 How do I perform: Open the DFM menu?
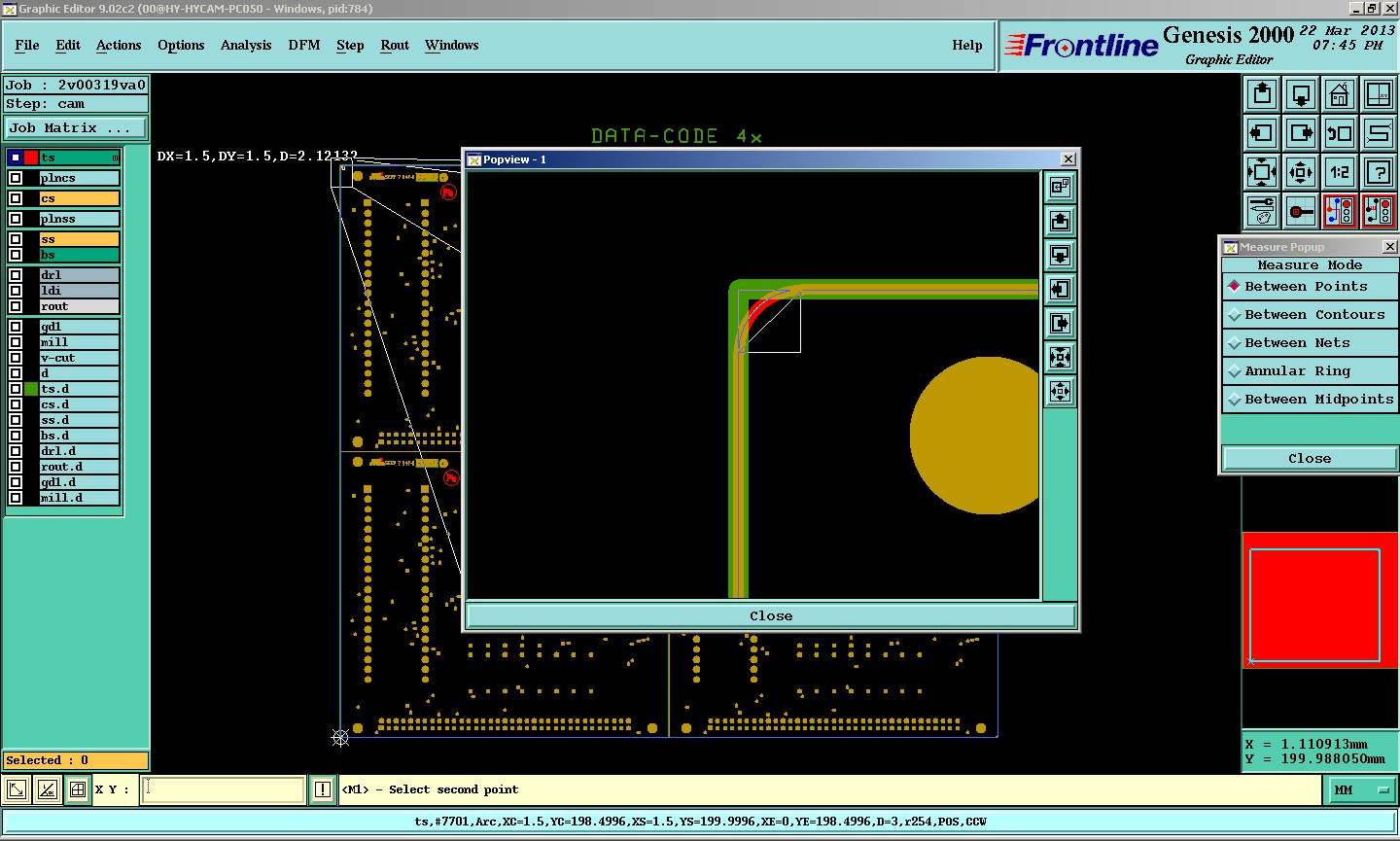click(304, 46)
